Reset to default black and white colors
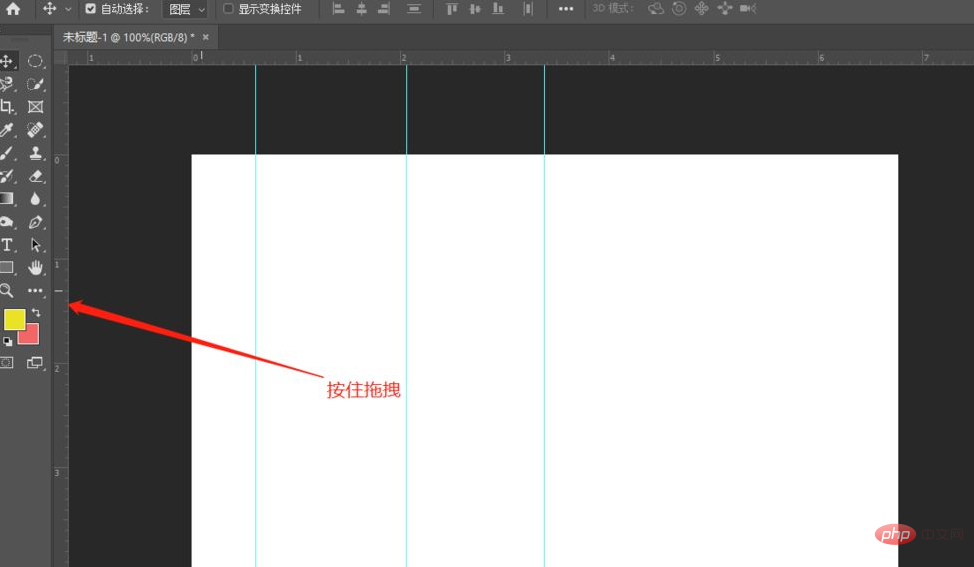The height and width of the screenshot is (567, 974). [7, 341]
